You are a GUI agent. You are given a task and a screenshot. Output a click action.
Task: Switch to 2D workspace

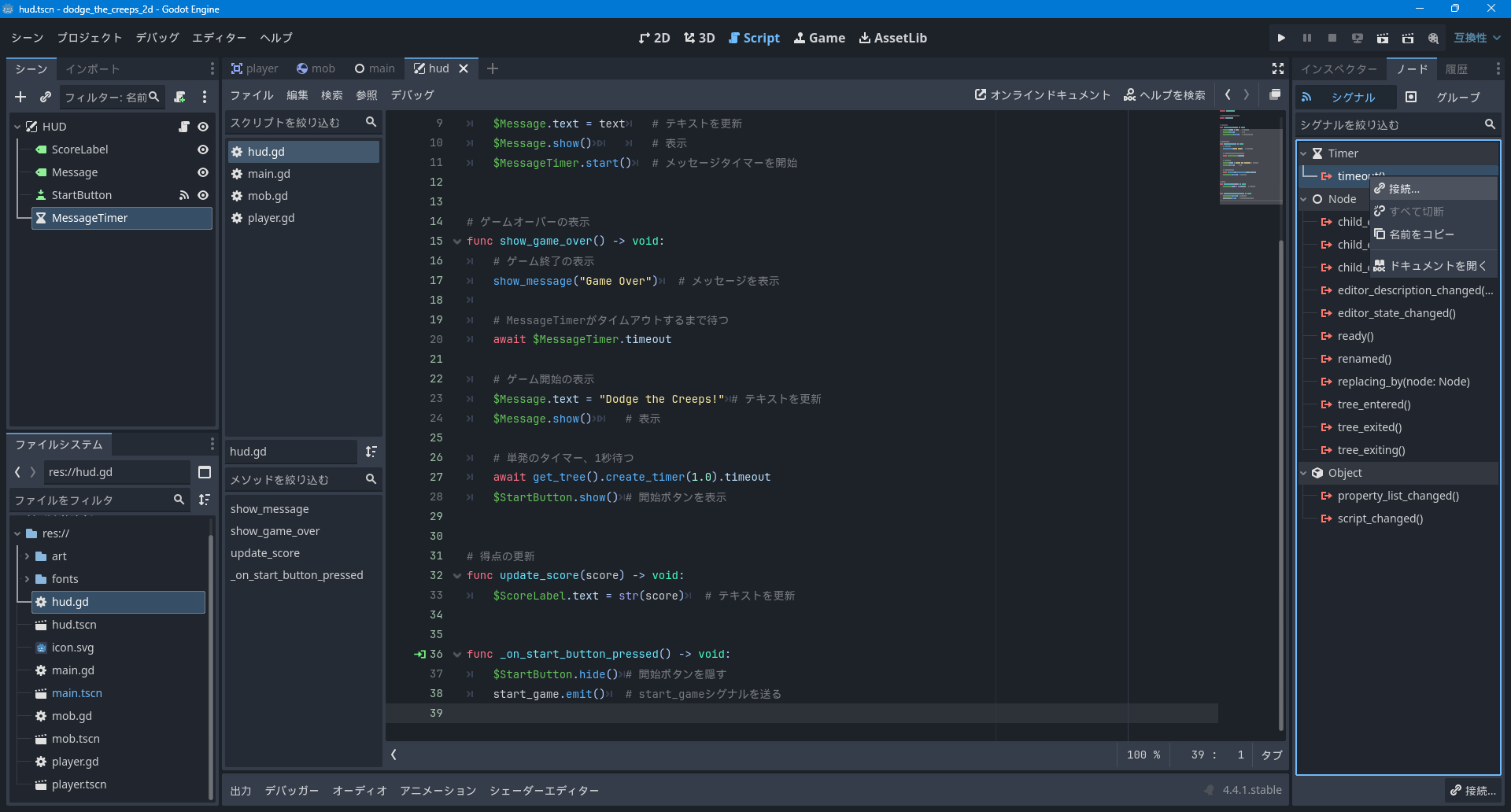654,38
